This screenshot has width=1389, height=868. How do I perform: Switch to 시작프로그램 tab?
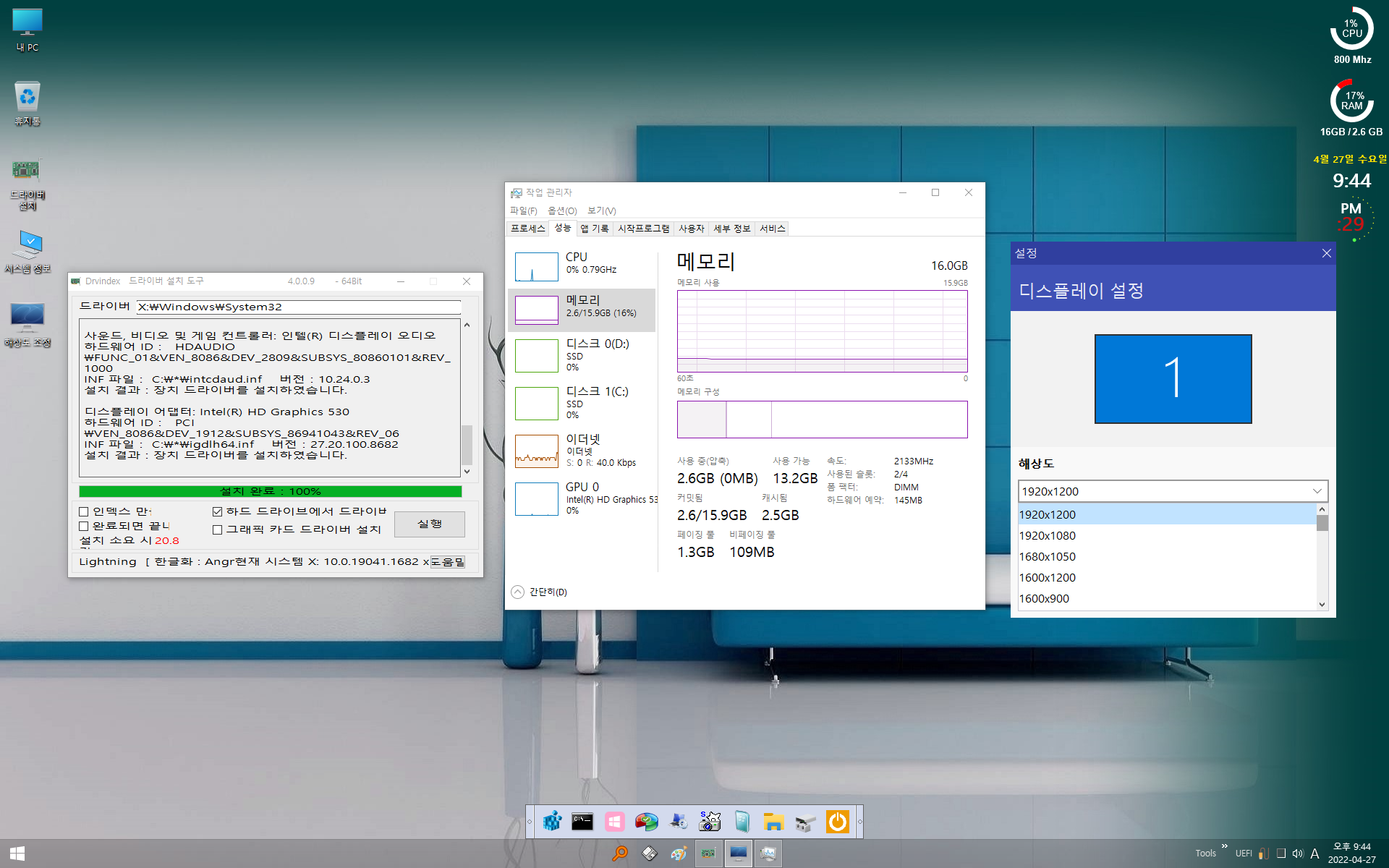644,229
